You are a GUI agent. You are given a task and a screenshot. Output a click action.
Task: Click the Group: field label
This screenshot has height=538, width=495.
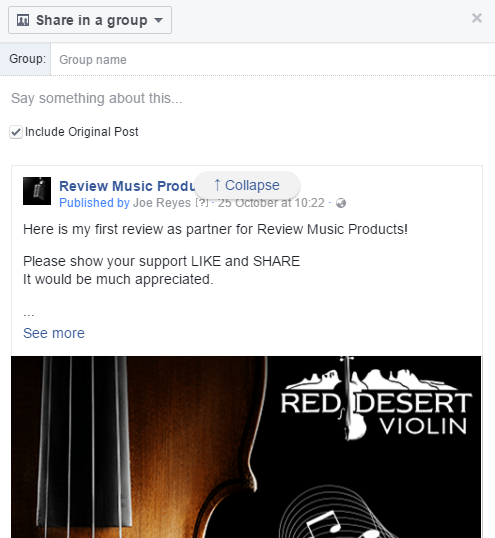[x=27, y=59]
